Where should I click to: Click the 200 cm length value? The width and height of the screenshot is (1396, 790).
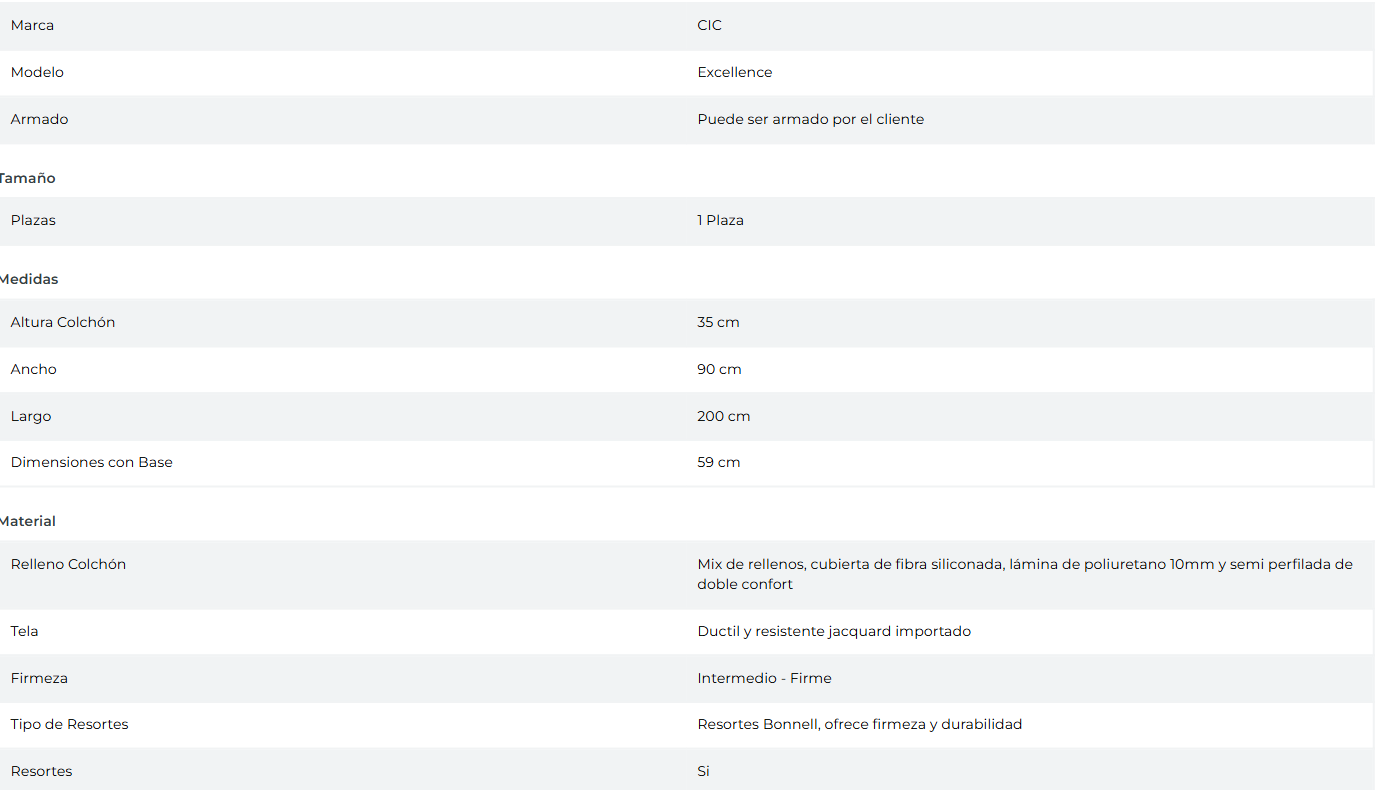coord(723,416)
